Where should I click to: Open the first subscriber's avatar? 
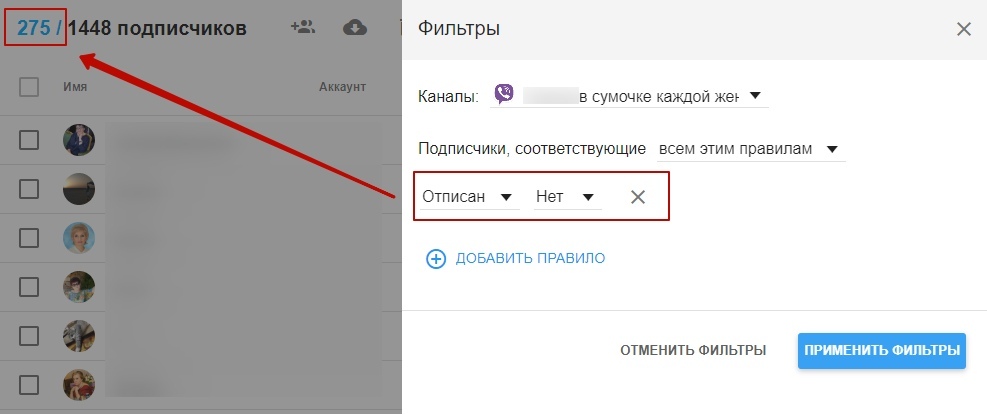tap(79, 140)
